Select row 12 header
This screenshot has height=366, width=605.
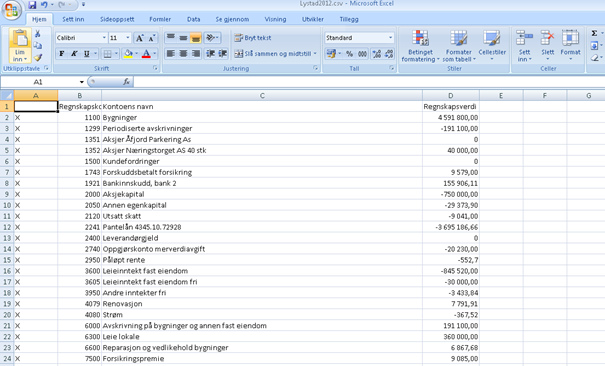[7, 227]
